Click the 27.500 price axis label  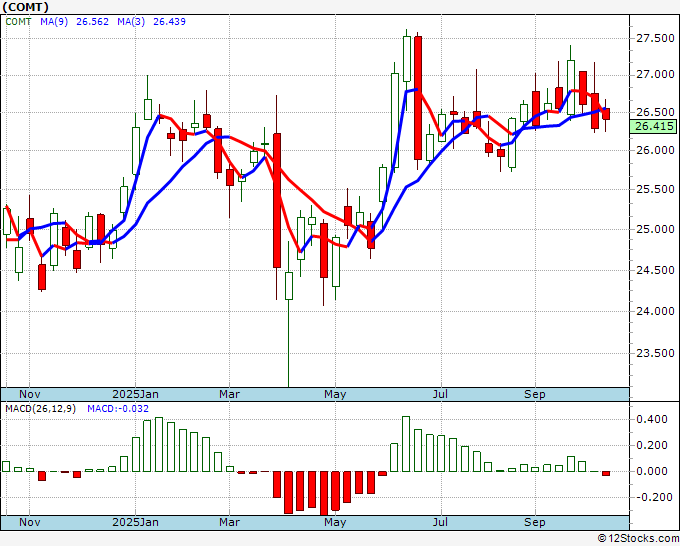[x=655, y=39]
